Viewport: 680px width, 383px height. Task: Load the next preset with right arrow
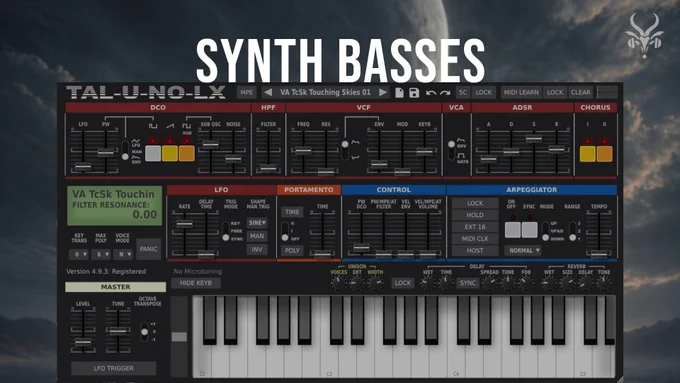coord(382,92)
